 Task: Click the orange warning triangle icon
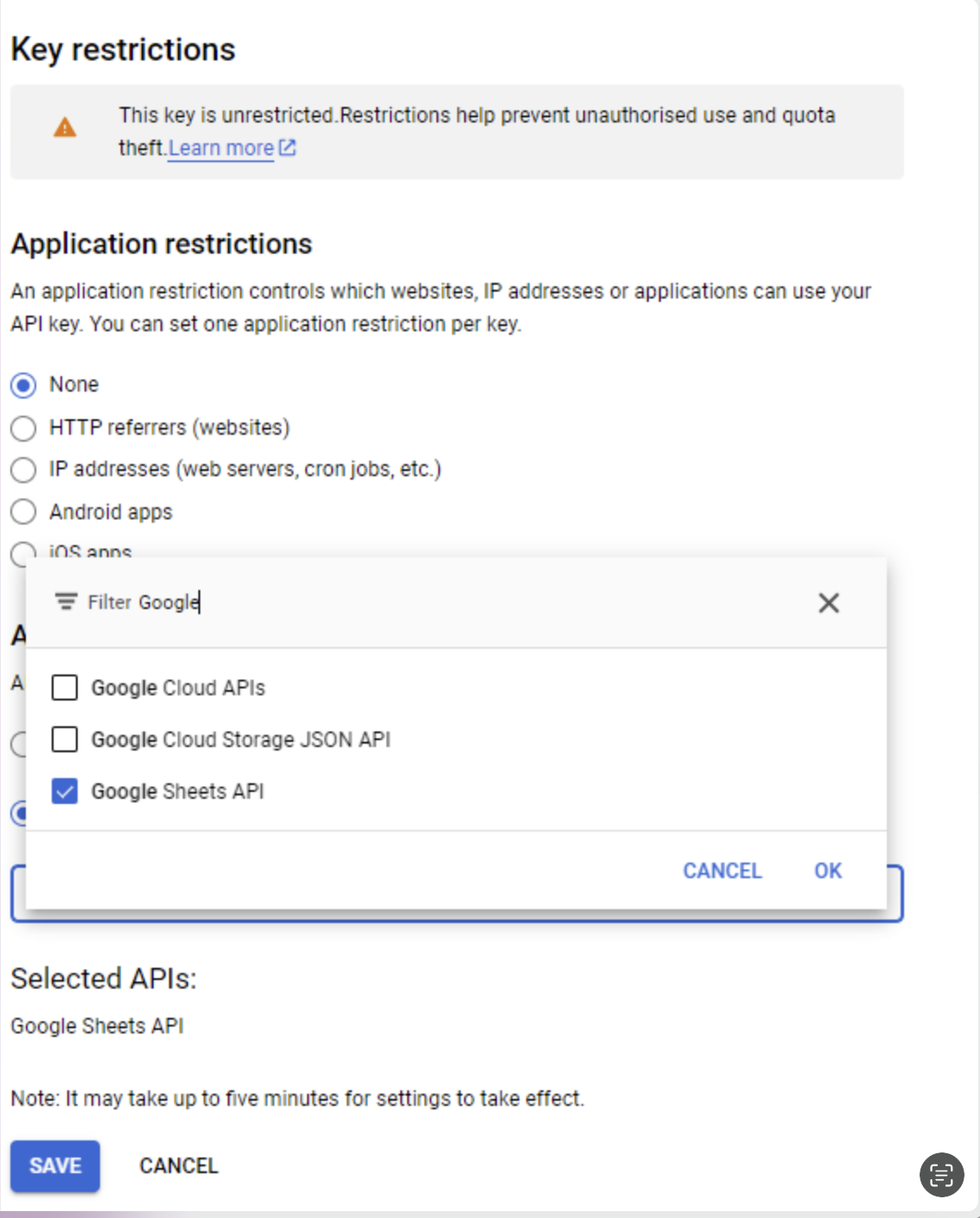click(x=65, y=129)
